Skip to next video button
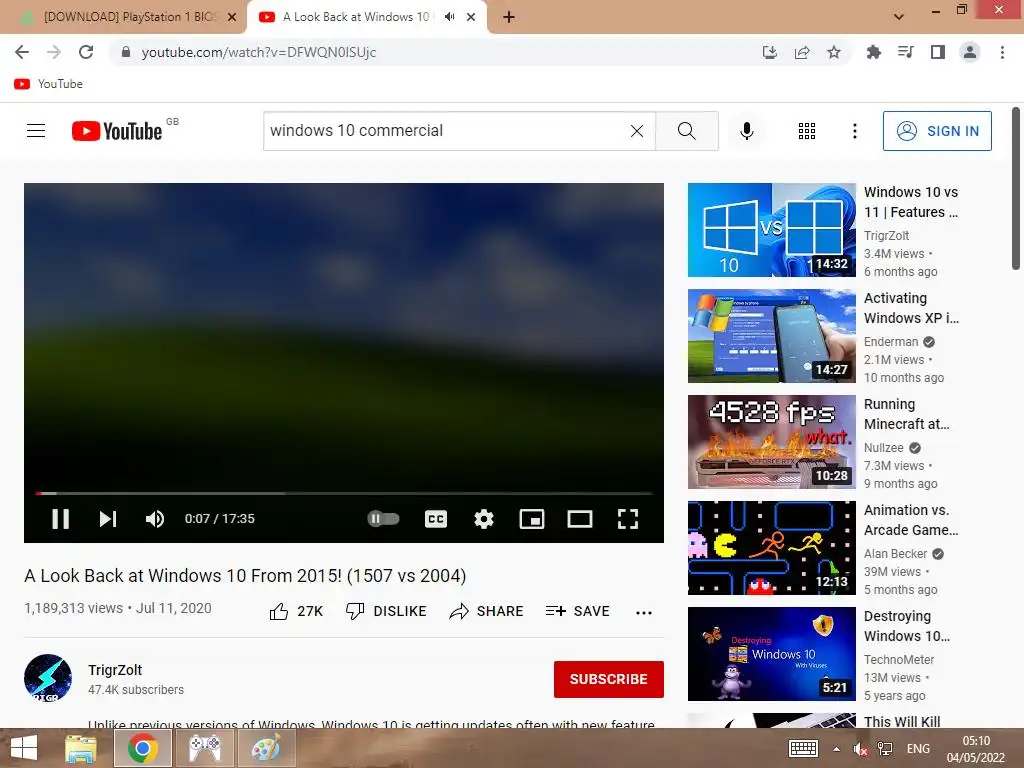 click(x=108, y=519)
